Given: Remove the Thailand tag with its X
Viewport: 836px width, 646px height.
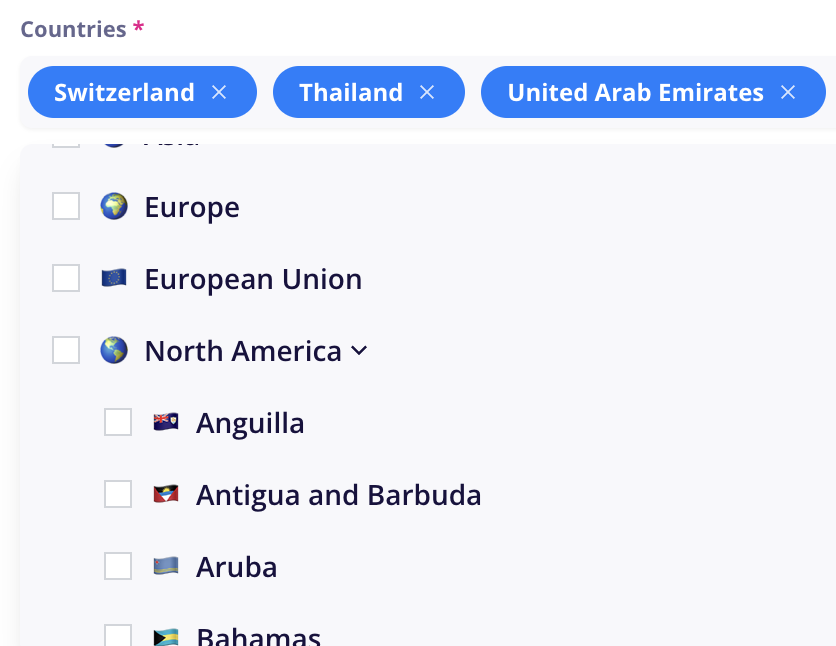Looking at the screenshot, I should click(x=427, y=93).
